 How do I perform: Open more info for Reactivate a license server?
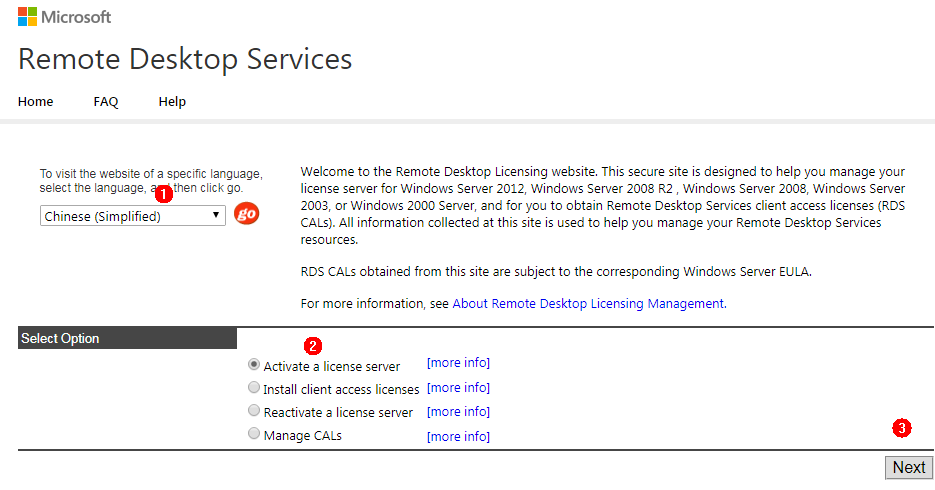pos(458,411)
